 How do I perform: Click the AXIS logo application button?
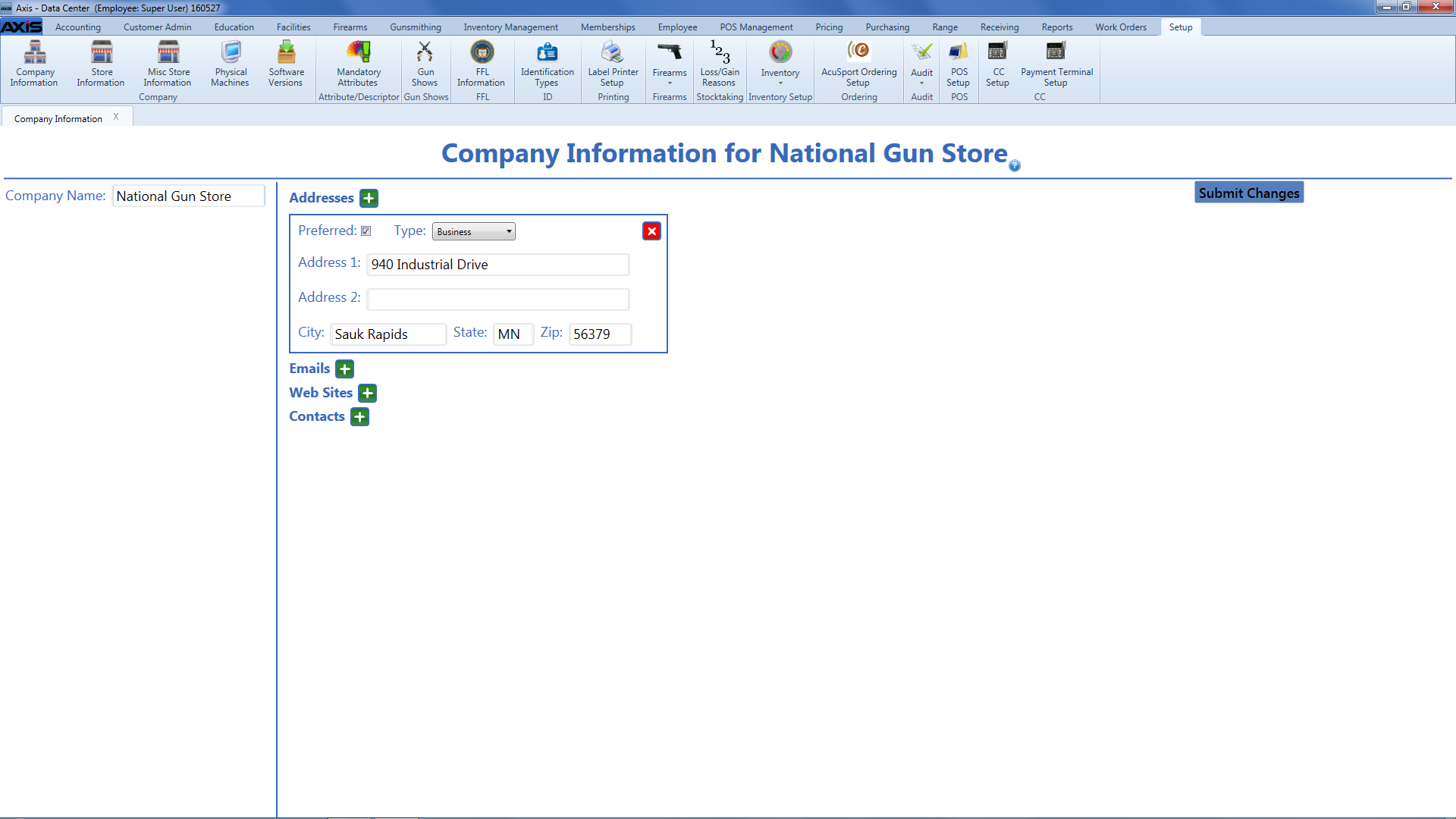pos(21,27)
